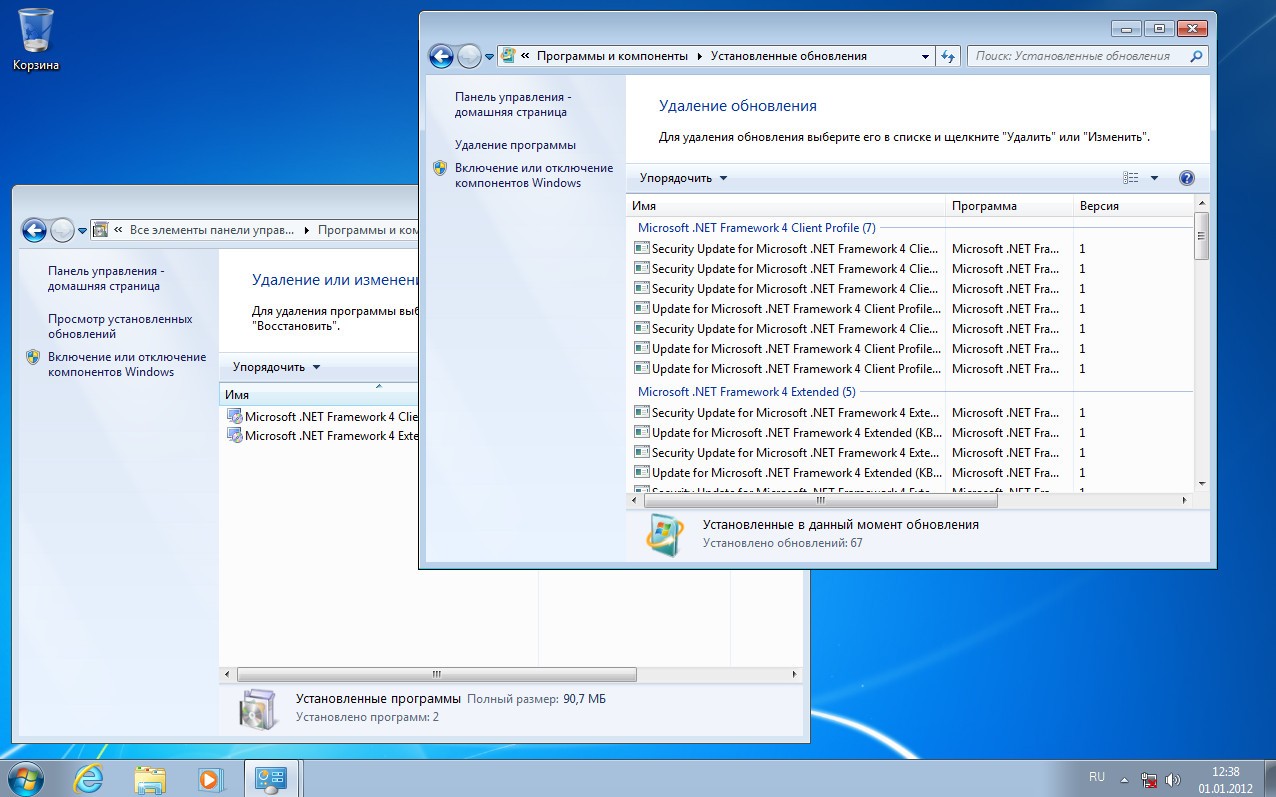Refresh the Установленные обновления list
Image resolution: width=1276 pixels, height=797 pixels.
(x=948, y=56)
